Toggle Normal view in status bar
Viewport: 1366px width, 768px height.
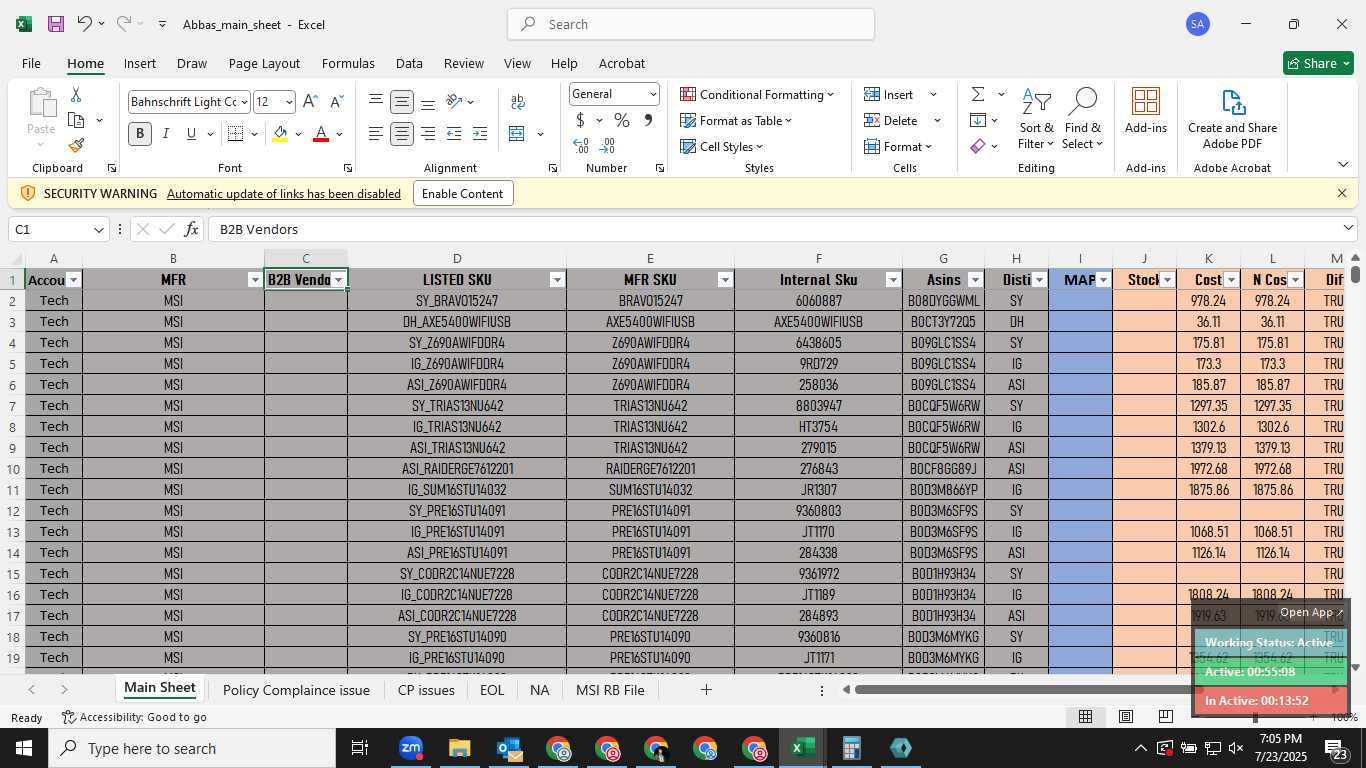click(x=1085, y=716)
